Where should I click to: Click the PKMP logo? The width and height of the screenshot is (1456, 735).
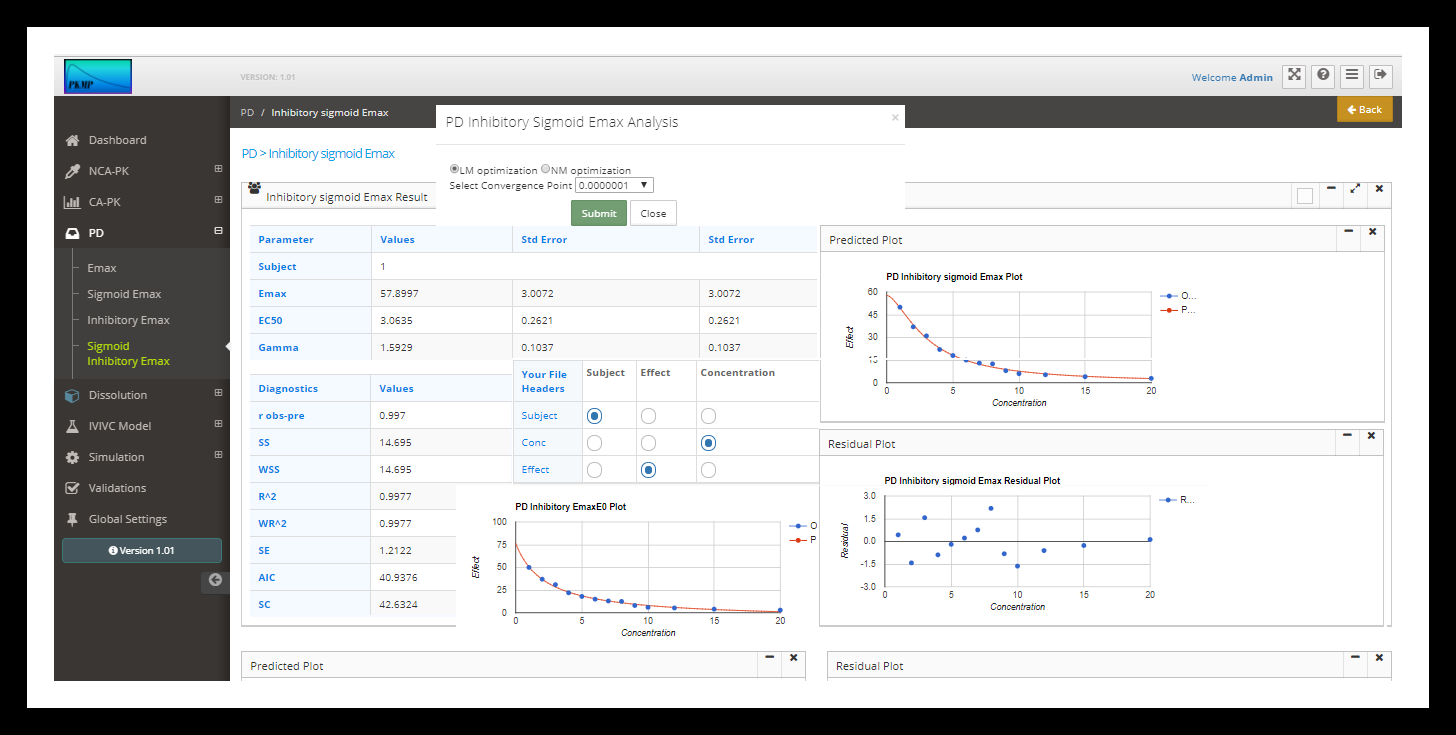(98, 77)
